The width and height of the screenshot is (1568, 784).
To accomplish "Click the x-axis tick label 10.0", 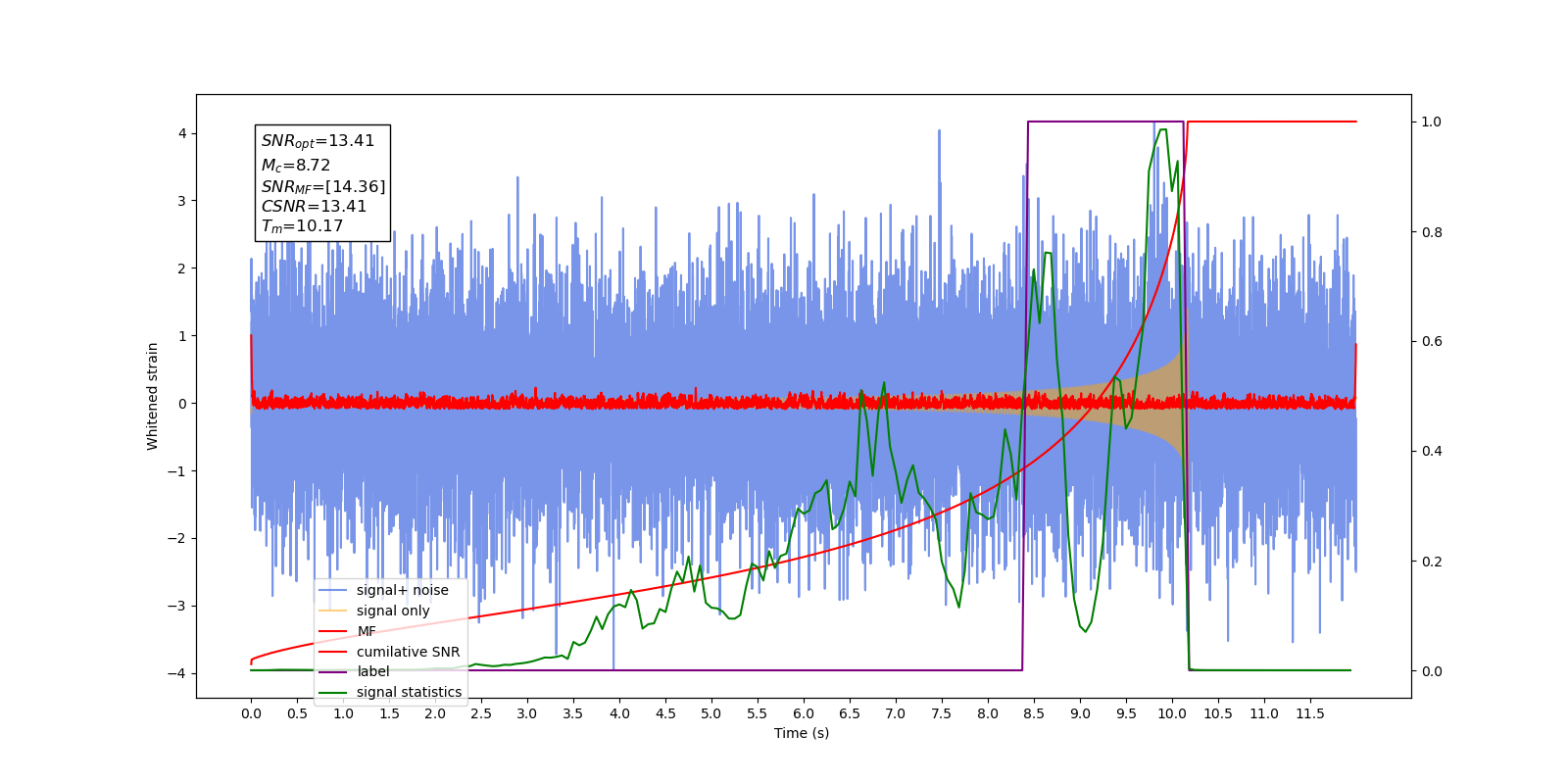I will (1172, 713).
